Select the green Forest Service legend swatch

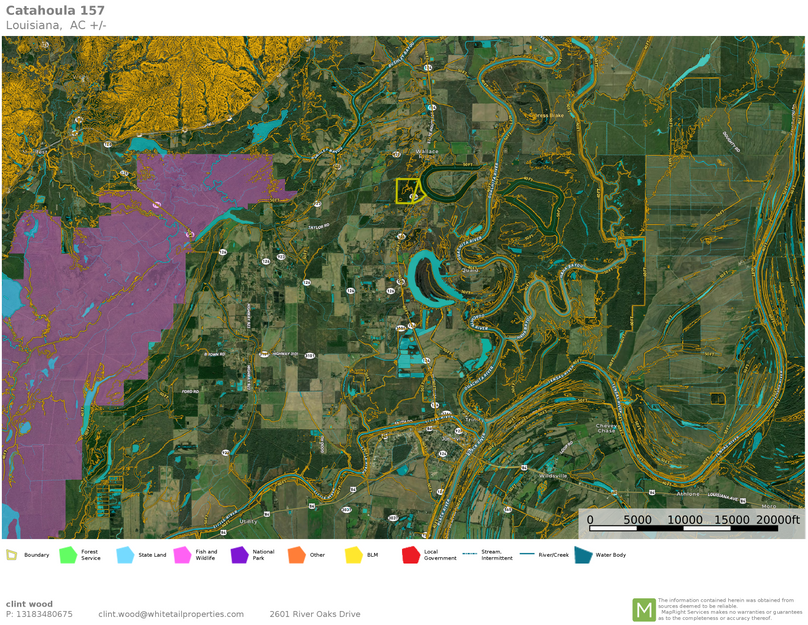(x=68, y=555)
